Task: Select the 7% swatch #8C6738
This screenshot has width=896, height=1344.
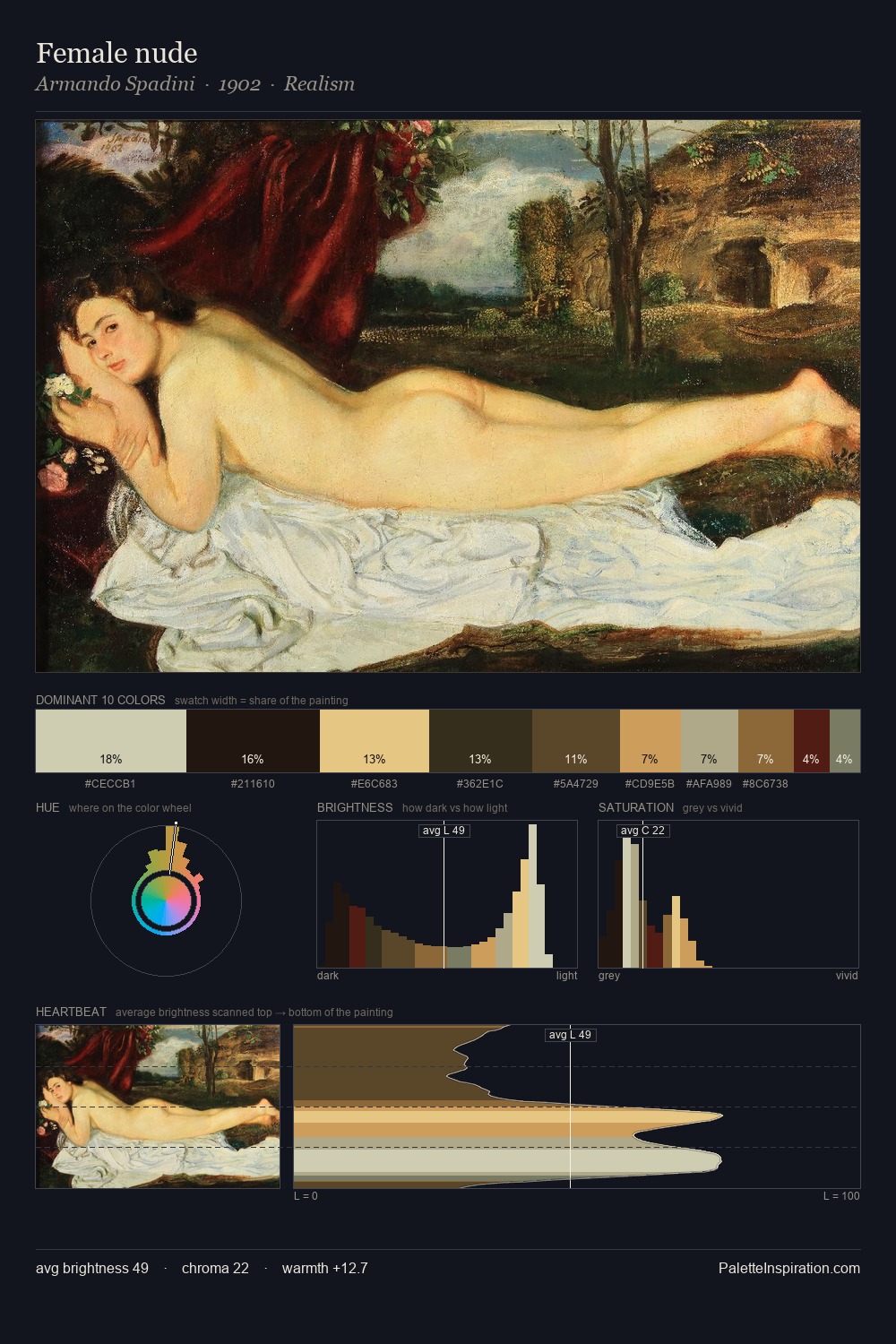Action: (766, 741)
